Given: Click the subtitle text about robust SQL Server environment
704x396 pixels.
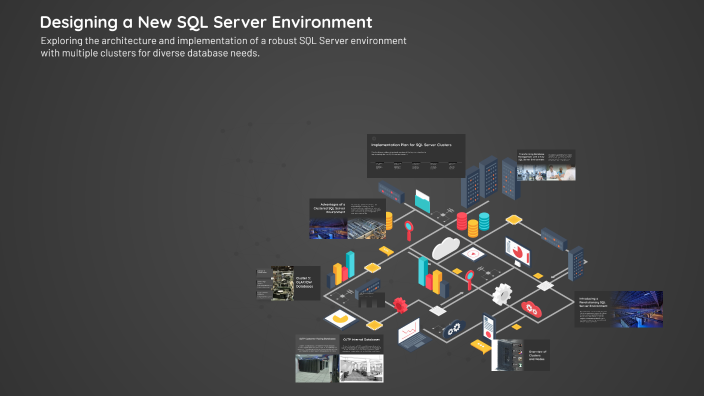Looking at the screenshot, I should (x=223, y=47).
